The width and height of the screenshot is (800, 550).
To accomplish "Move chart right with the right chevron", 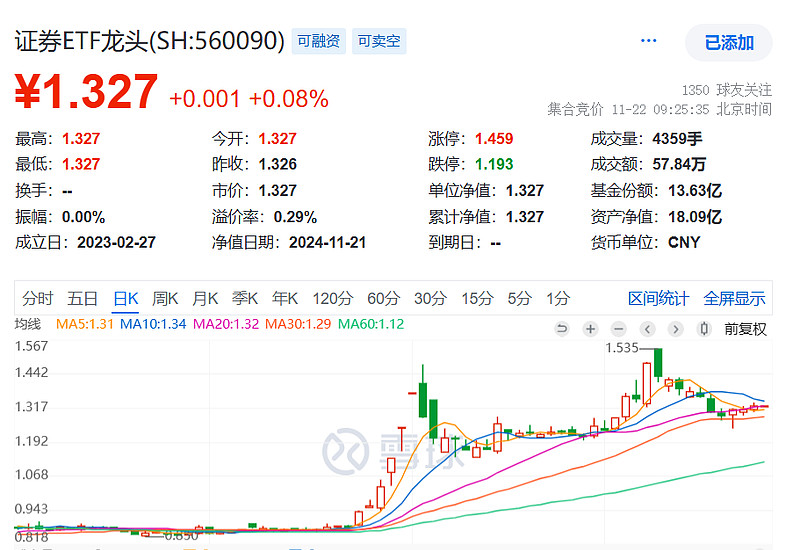I will tap(676, 329).
